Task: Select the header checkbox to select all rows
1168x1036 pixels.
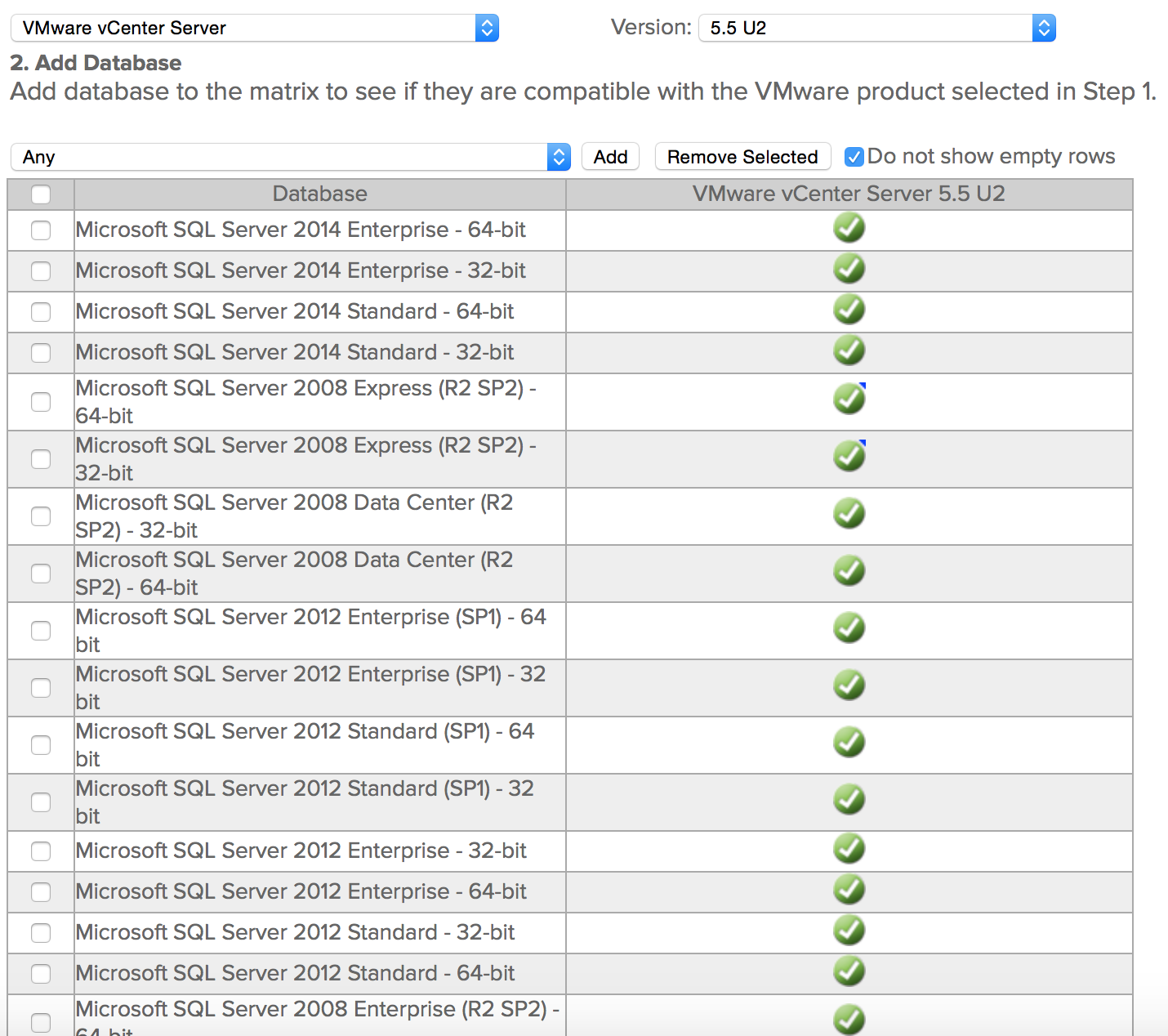Action: click(40, 194)
